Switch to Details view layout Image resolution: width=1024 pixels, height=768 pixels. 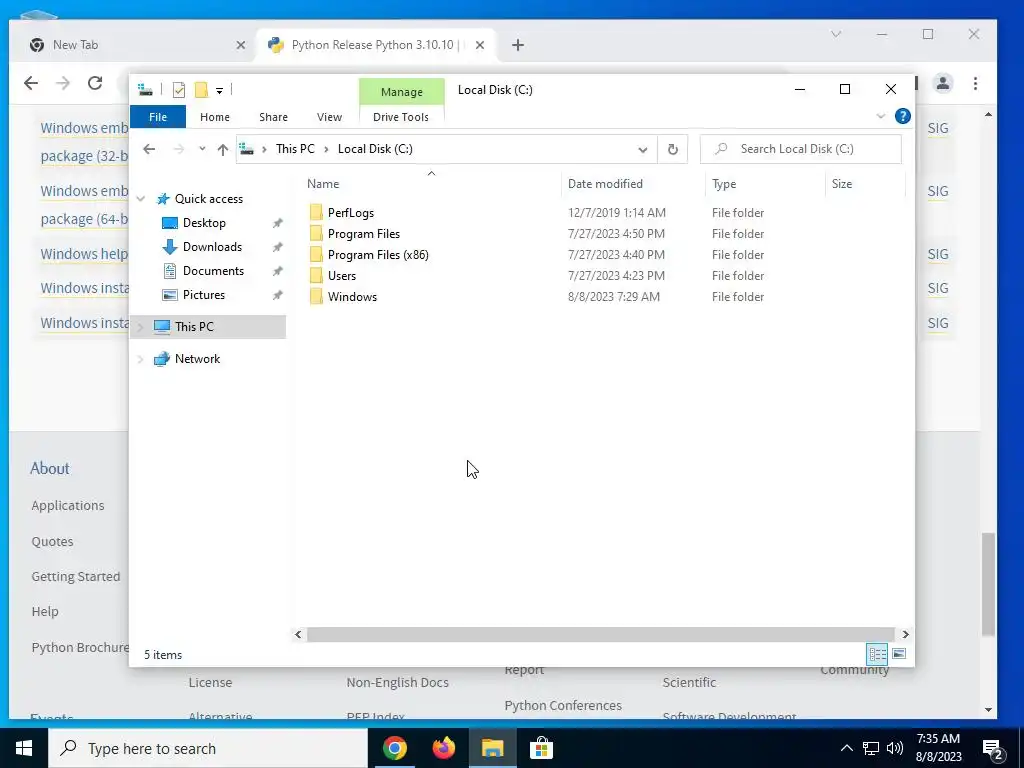click(877, 654)
